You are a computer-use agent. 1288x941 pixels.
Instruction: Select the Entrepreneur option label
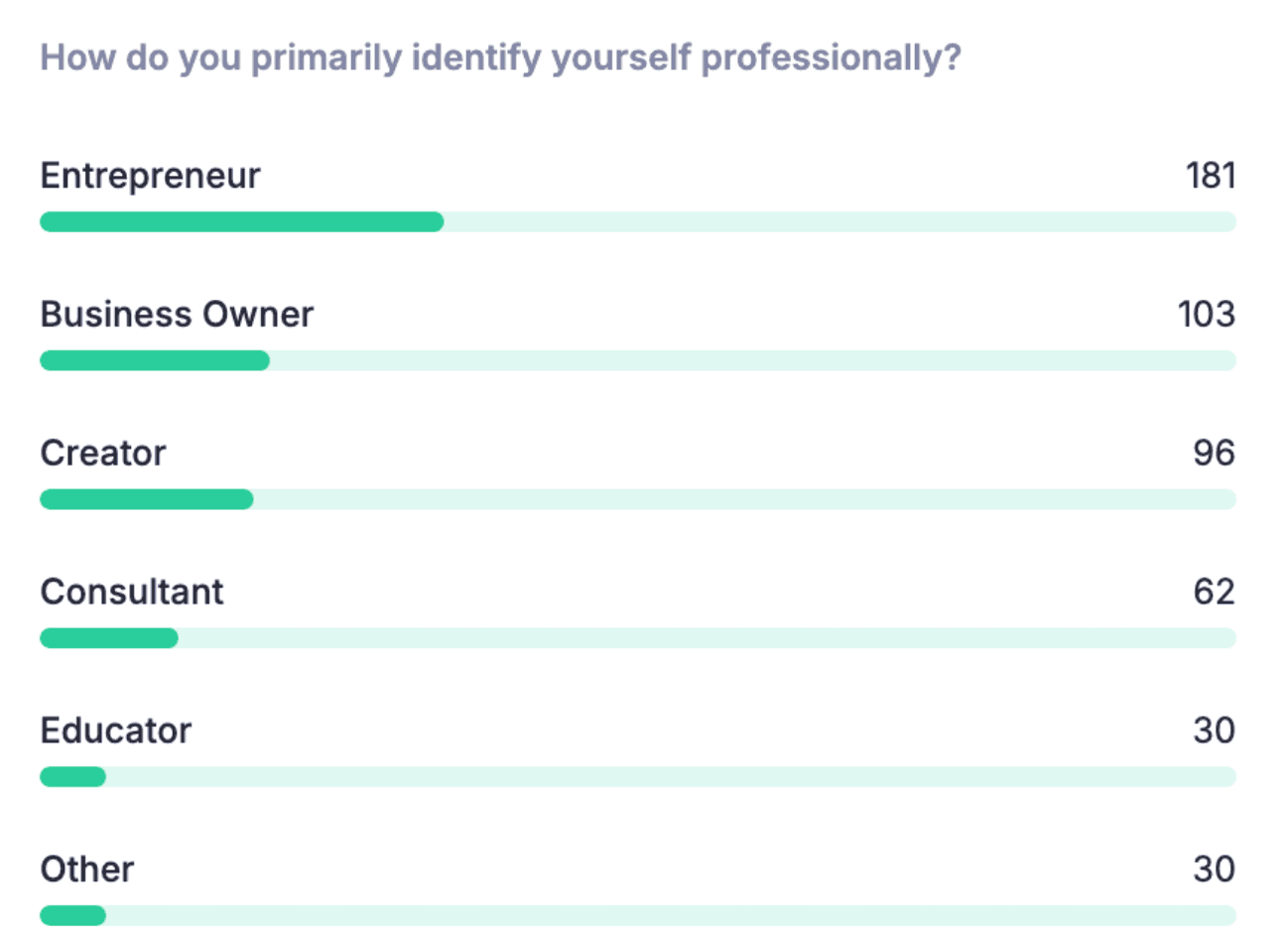150,176
